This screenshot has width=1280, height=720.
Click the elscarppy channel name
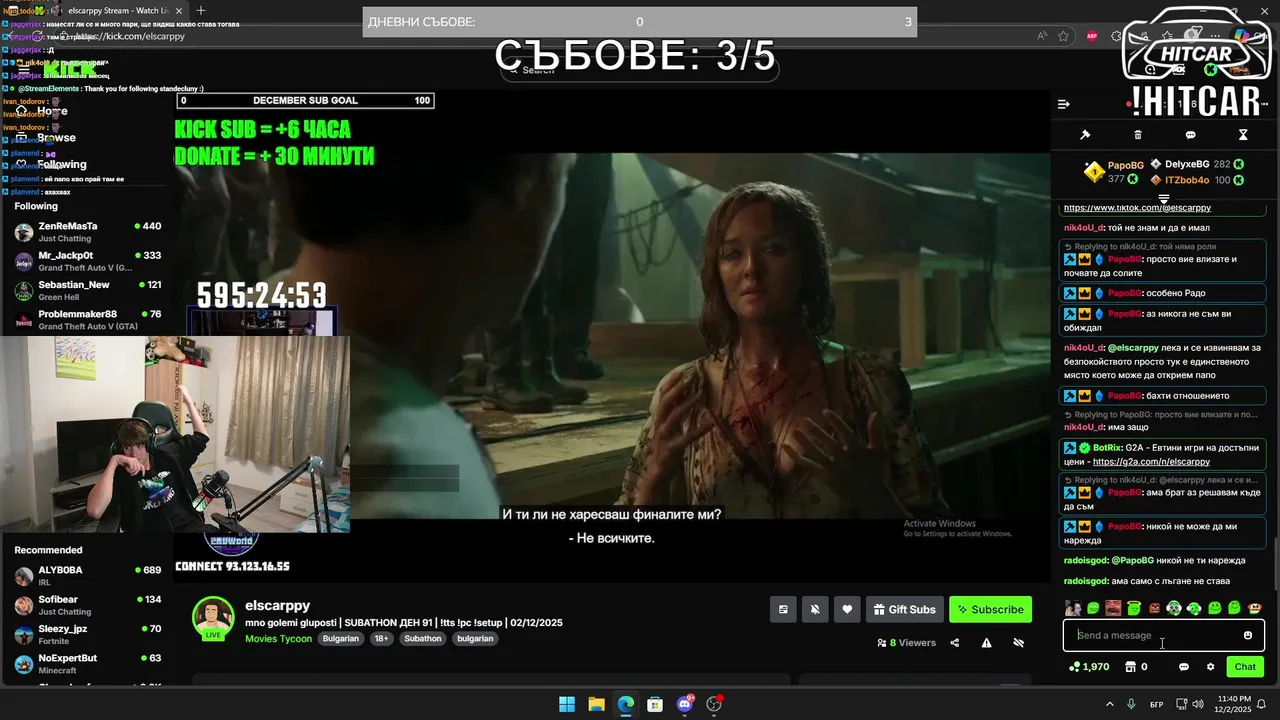tap(277, 605)
